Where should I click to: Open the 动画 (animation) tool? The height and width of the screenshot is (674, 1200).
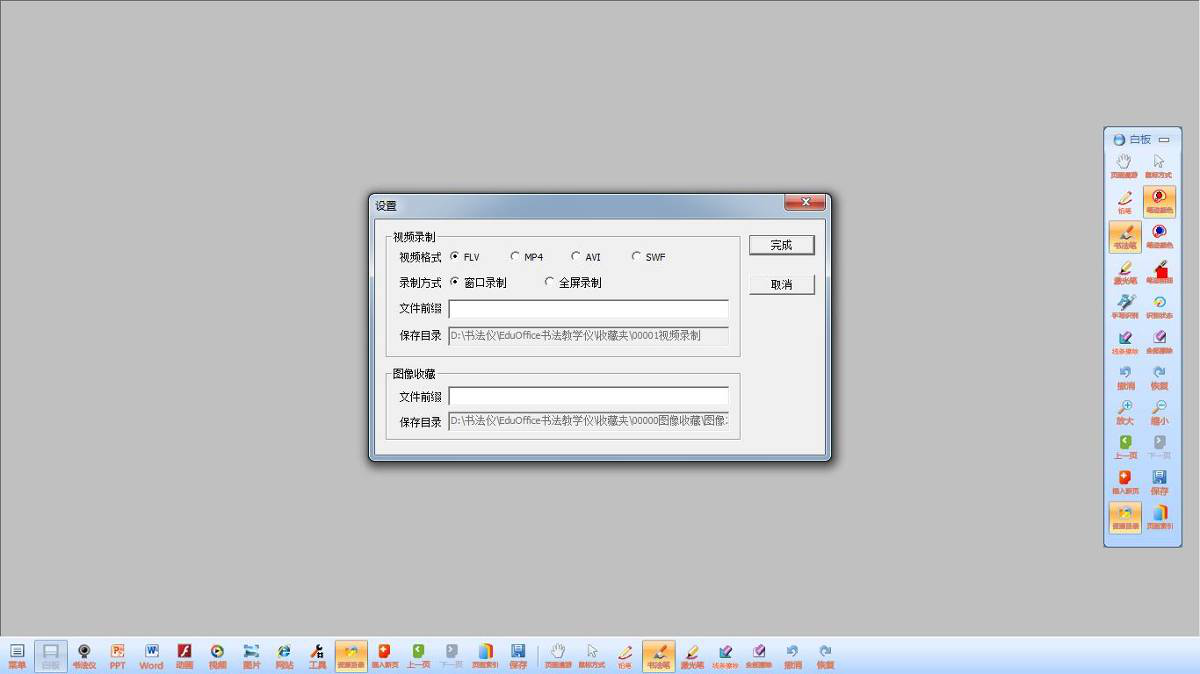coord(184,655)
